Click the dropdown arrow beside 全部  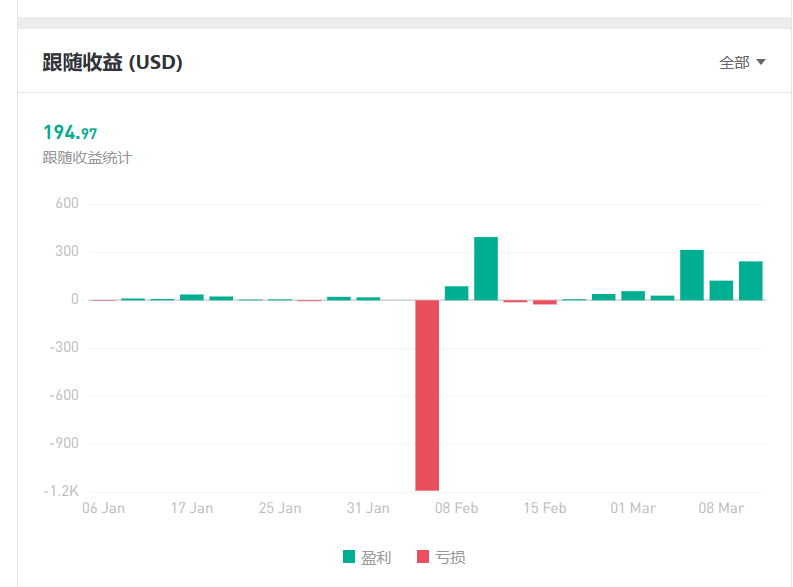(761, 62)
